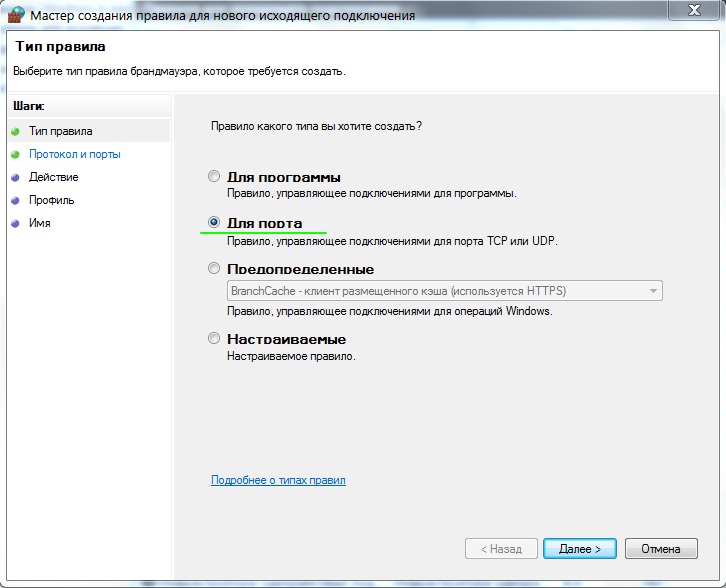This screenshot has width=726, height=588.
Task: Click the "Отмена" button
Action: (661, 549)
